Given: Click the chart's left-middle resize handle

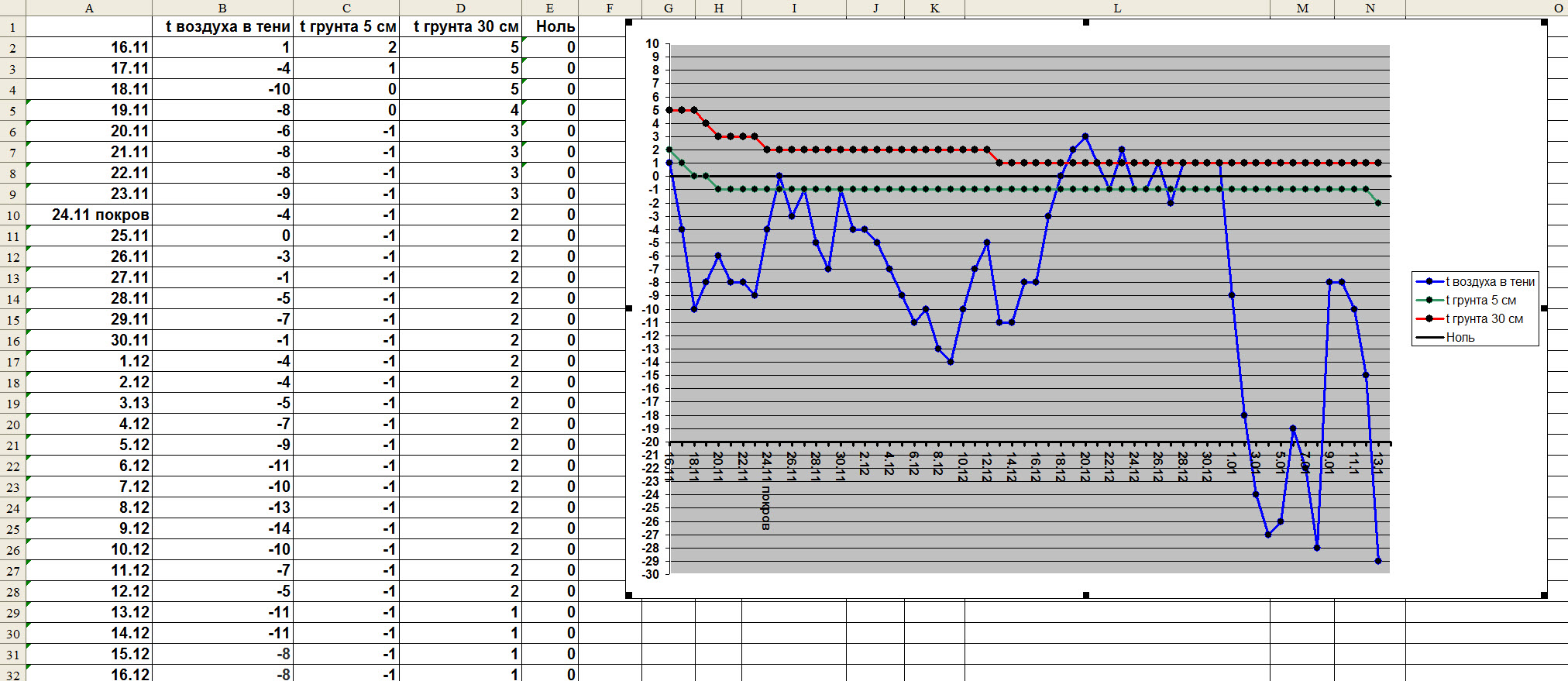Looking at the screenshot, I should (629, 308).
